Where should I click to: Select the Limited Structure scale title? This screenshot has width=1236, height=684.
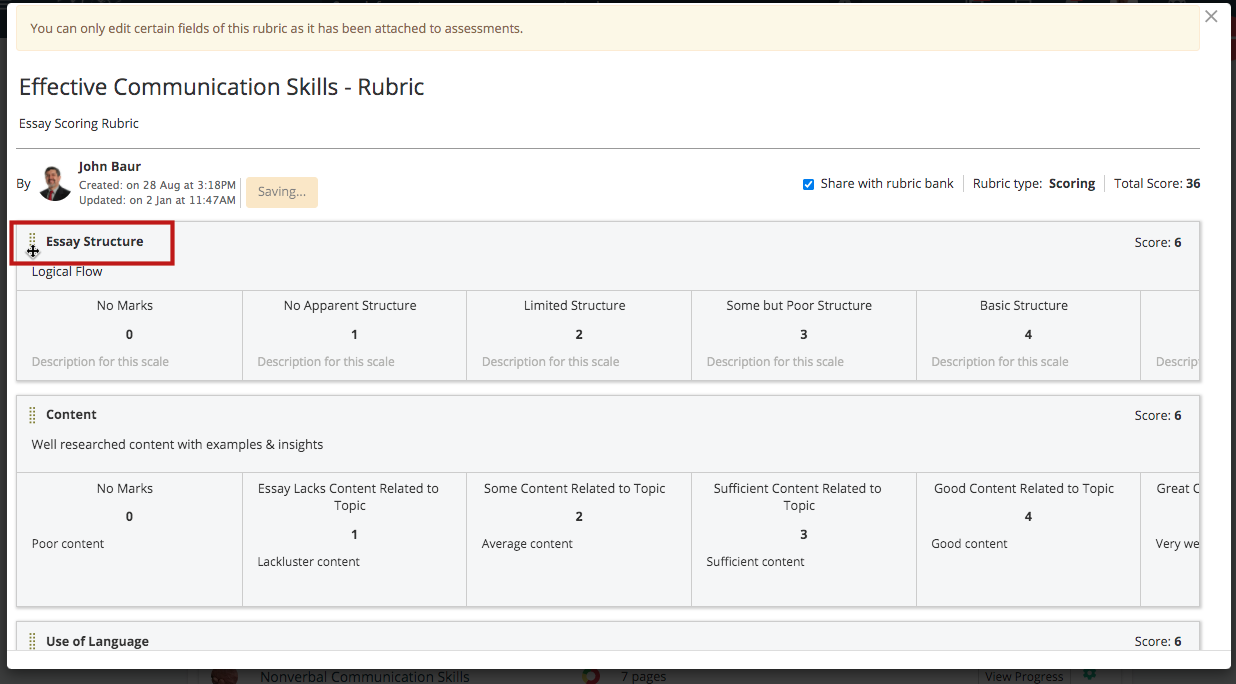point(575,306)
